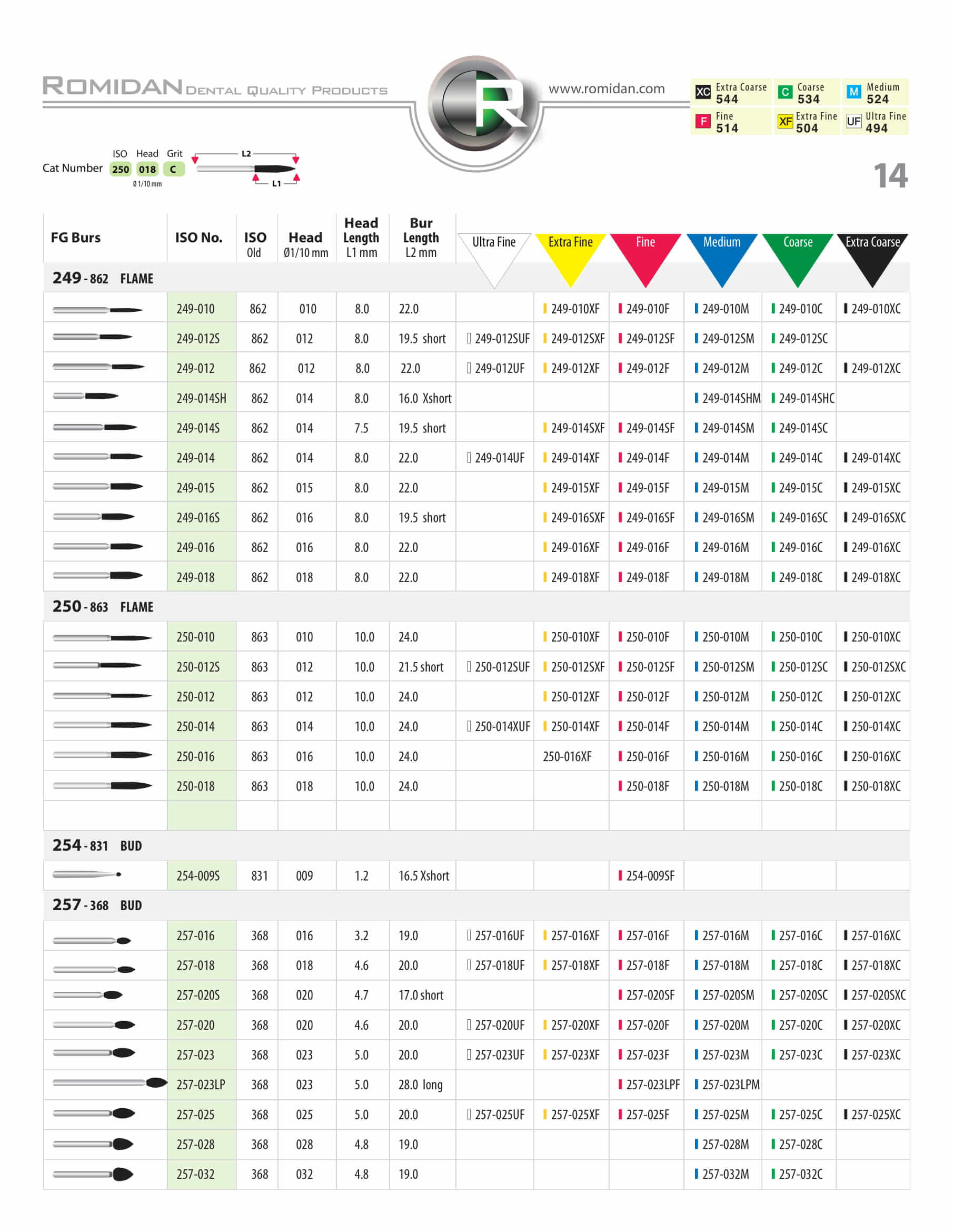Screen dimensions: 954x1232
Task: Click the bur image in row 257-020S
Action: (x=87, y=994)
